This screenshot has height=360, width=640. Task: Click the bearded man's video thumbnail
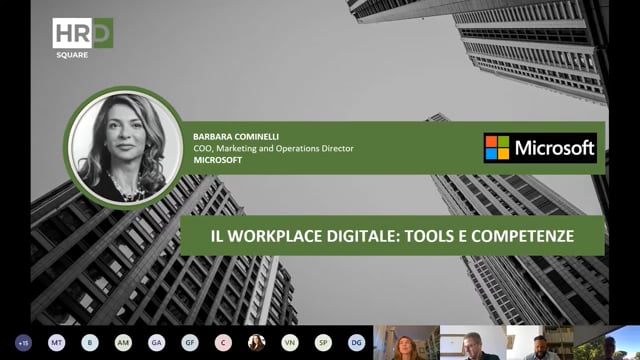(540, 342)
